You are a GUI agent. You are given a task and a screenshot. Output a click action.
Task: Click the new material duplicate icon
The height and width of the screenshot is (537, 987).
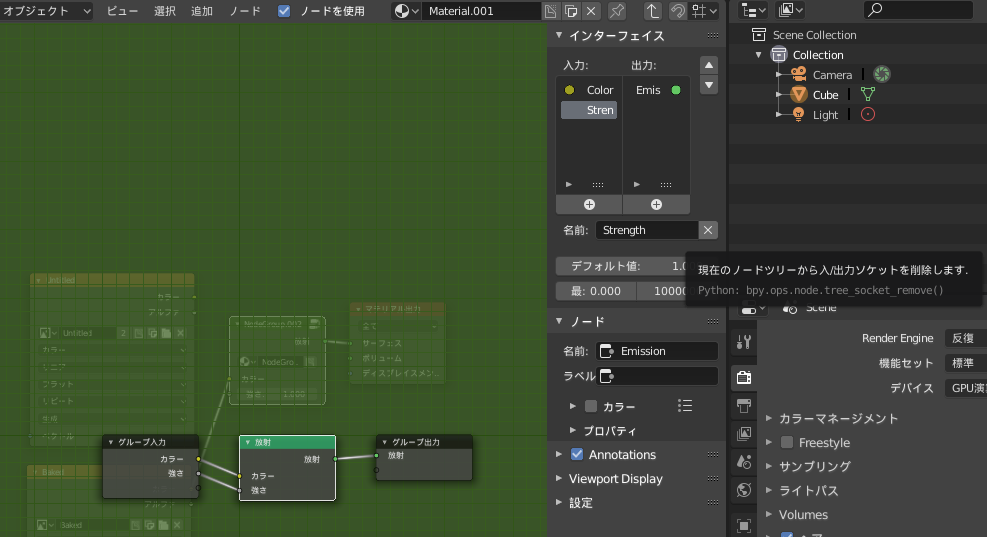(571, 11)
